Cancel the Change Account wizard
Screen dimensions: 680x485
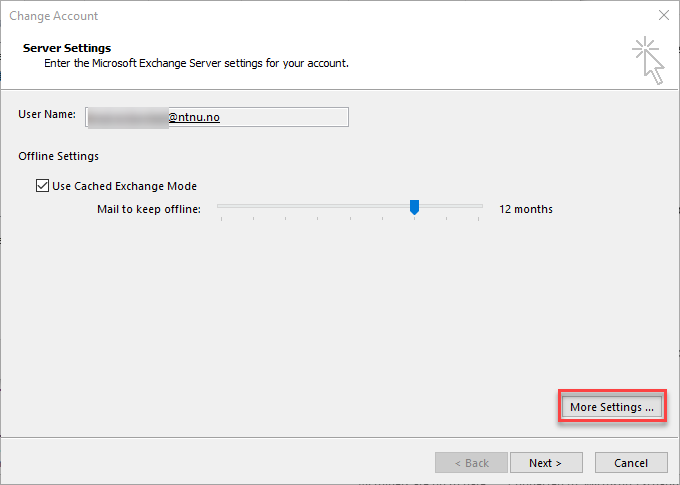tap(631, 463)
